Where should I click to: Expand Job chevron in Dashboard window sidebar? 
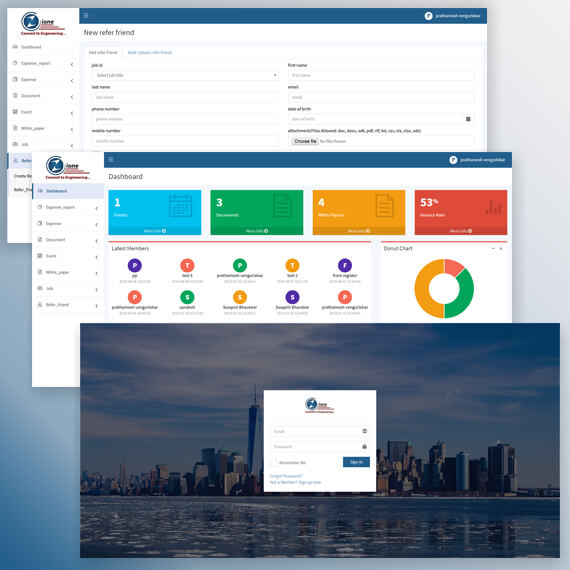click(x=97, y=290)
